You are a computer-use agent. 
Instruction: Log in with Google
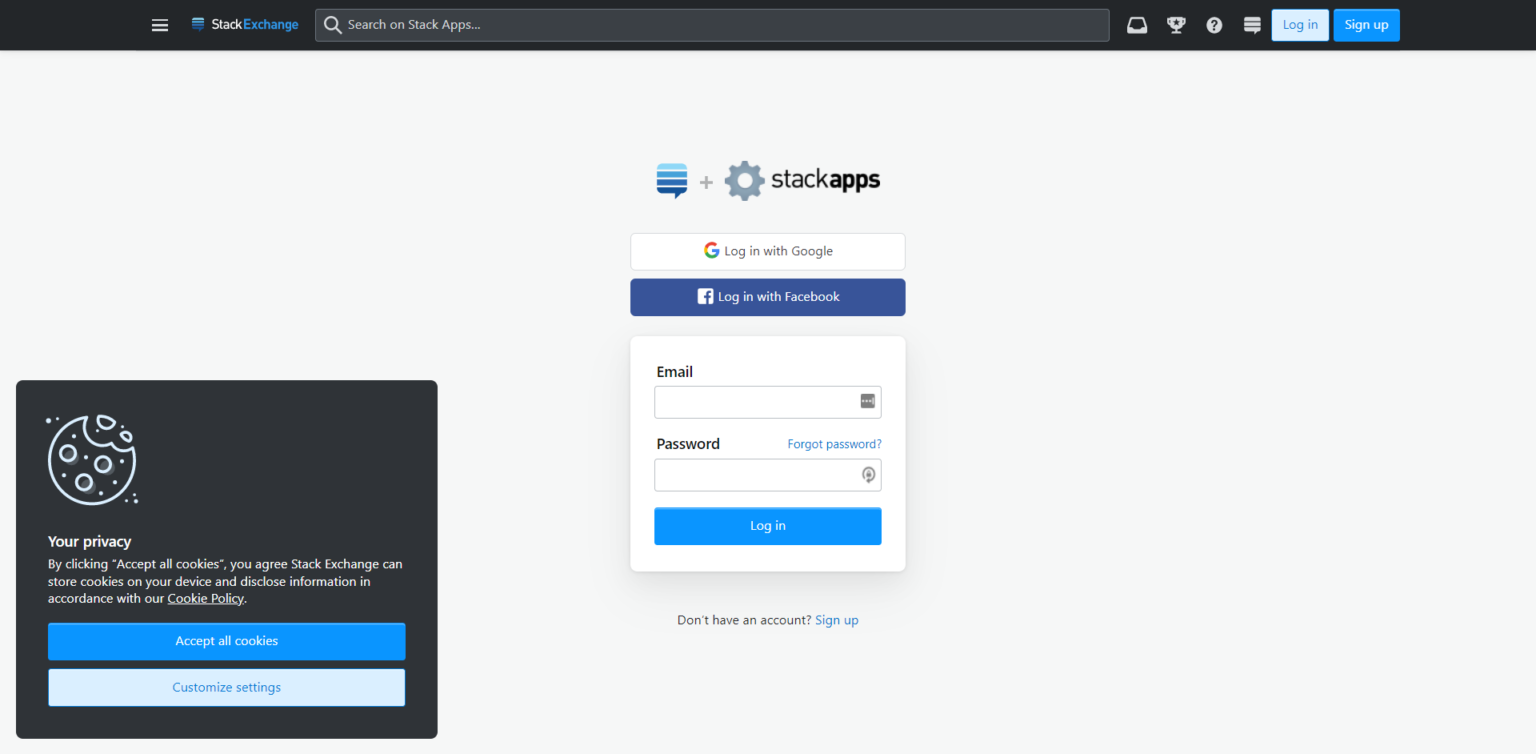(767, 251)
